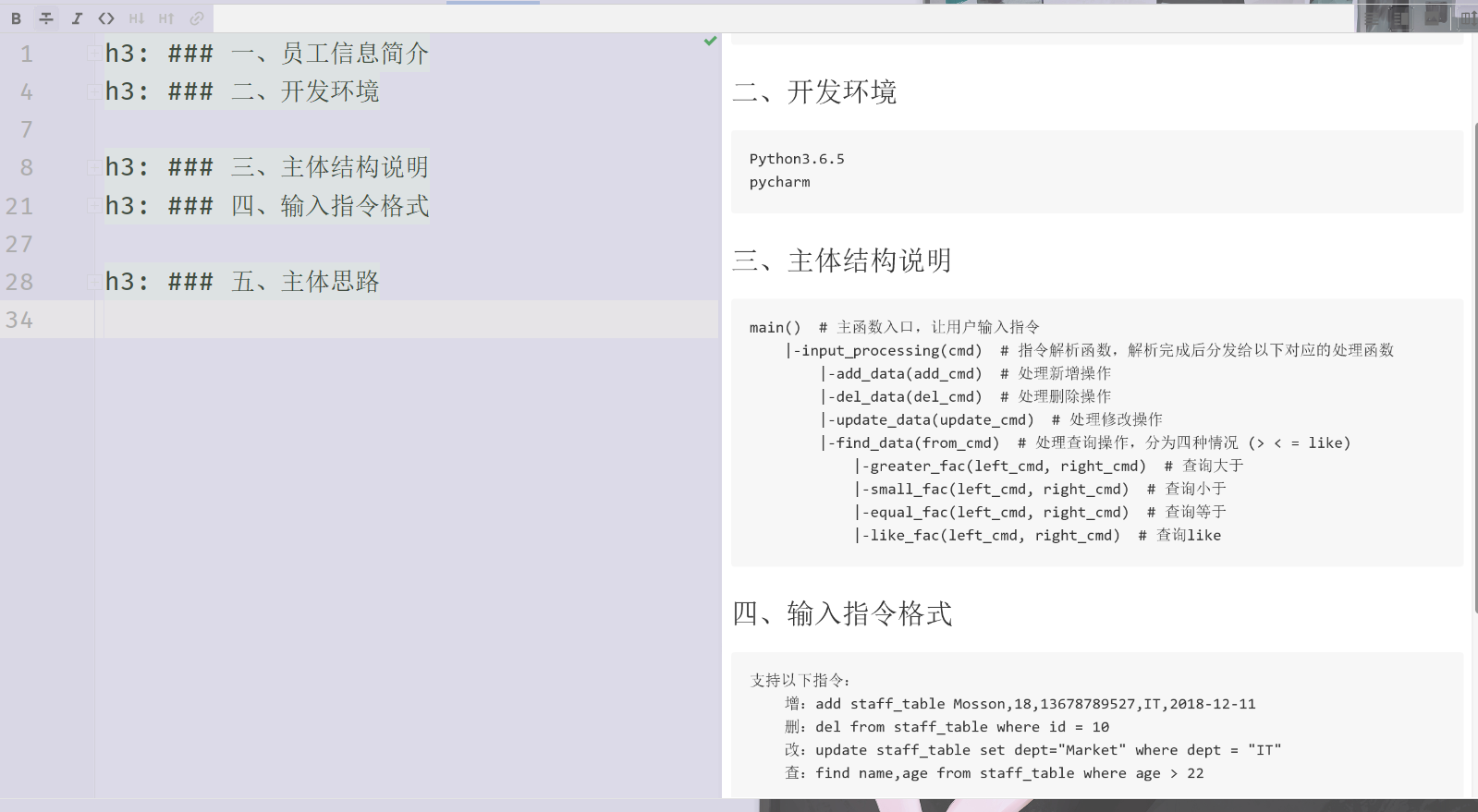
Task: Click find name,age example command
Action: point(1009,773)
